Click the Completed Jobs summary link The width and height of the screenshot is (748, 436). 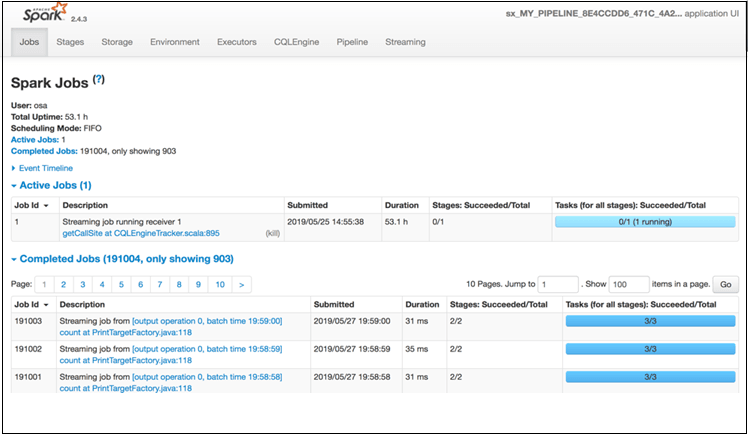[x=44, y=151]
